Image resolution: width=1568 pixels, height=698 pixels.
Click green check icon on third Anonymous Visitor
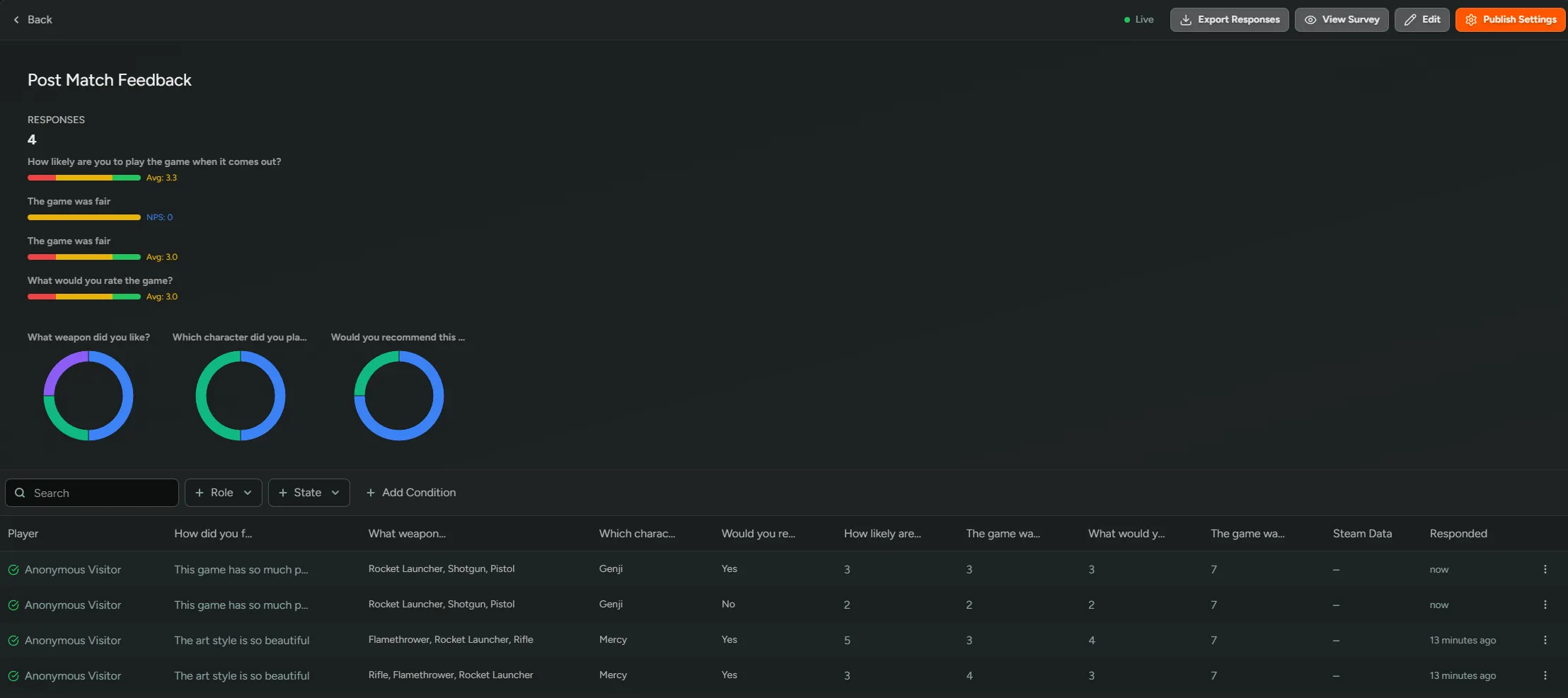(x=13, y=641)
